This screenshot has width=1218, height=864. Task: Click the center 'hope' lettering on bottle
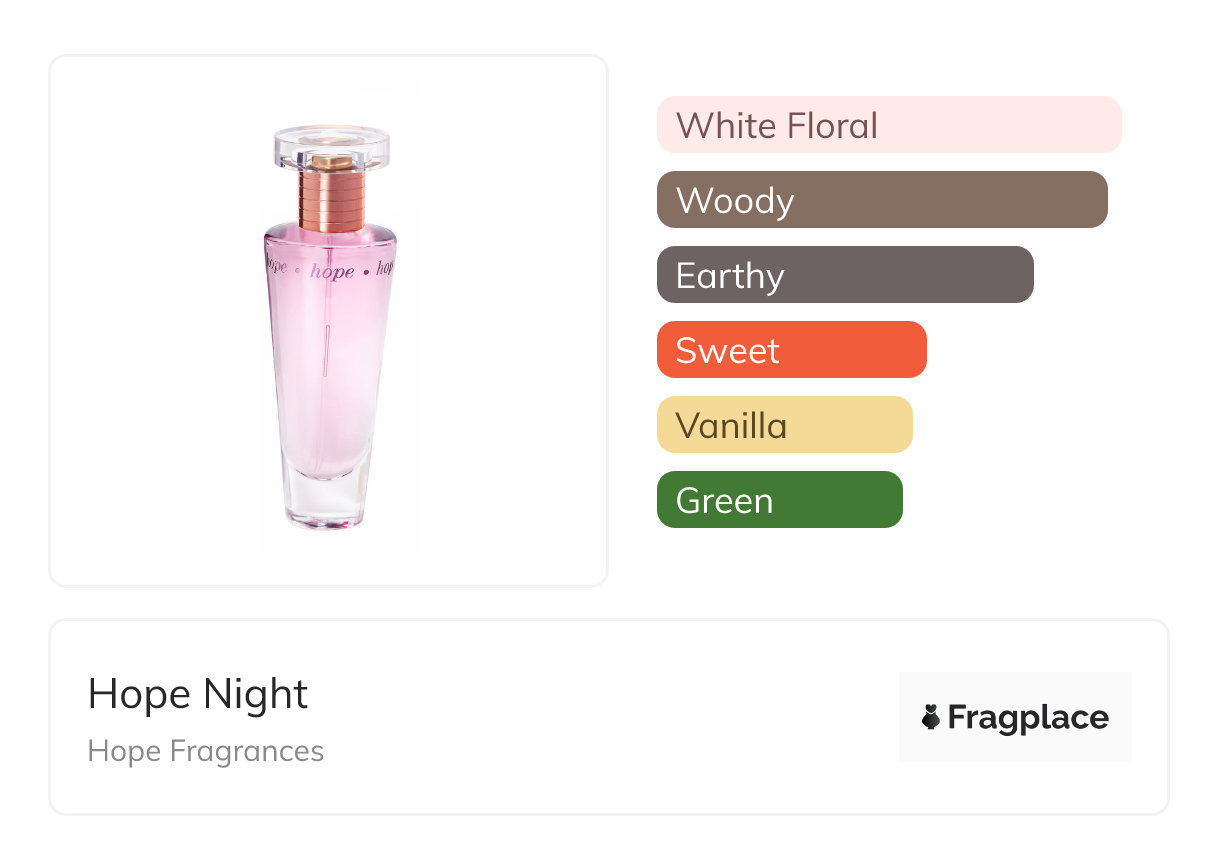[332, 271]
